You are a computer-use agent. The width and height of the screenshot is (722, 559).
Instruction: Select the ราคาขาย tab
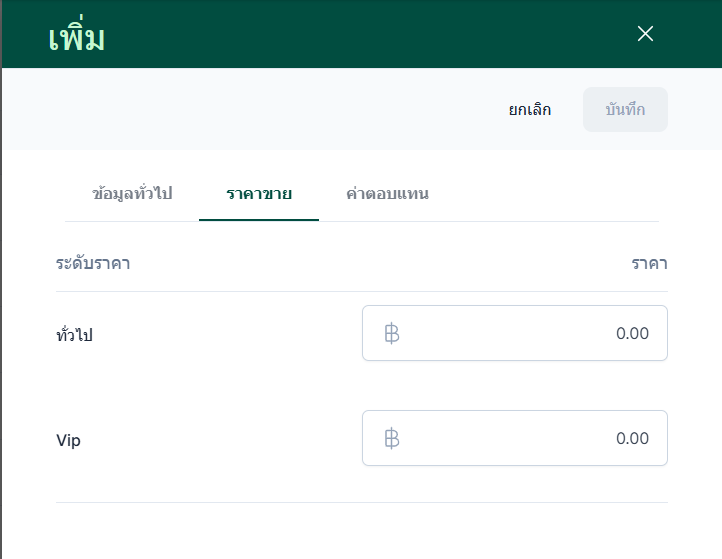click(259, 194)
